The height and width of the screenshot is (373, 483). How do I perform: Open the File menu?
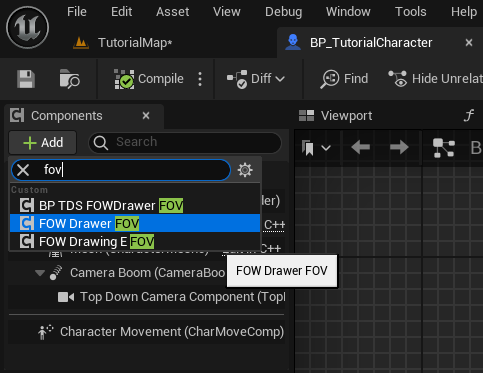pos(77,12)
